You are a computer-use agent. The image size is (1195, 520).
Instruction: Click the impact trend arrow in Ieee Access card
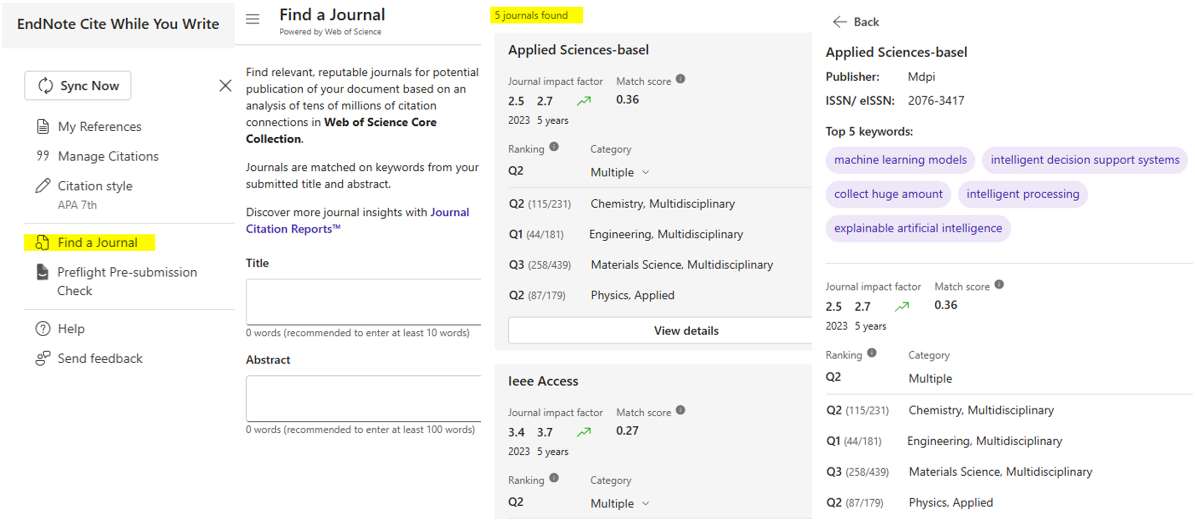click(585, 432)
